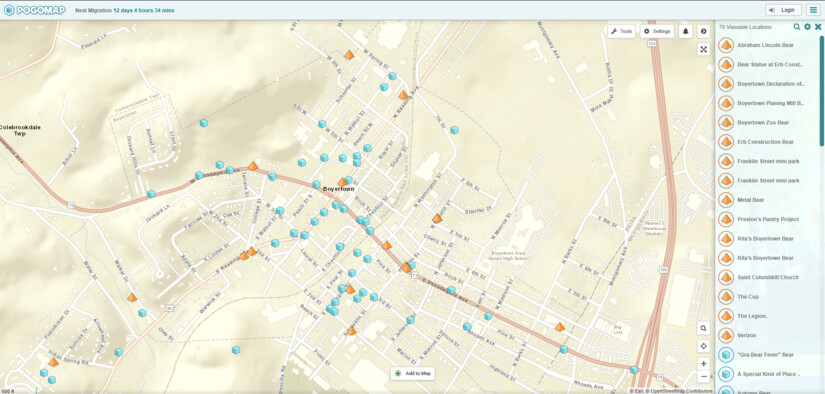The height and width of the screenshot is (394, 825).
Task: Select Abraham Lincoln Bear in list
Action: point(767,46)
